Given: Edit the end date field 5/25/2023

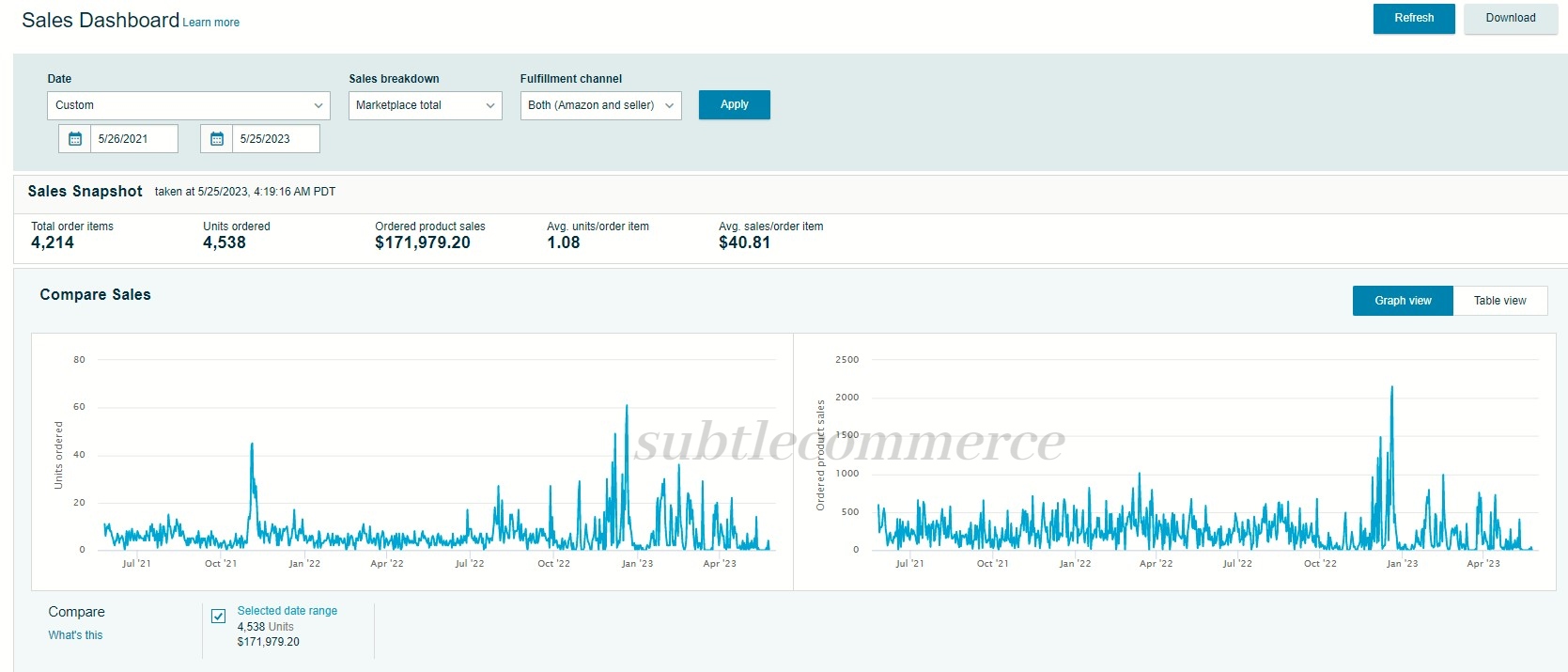Looking at the screenshot, I should pyautogui.click(x=275, y=139).
